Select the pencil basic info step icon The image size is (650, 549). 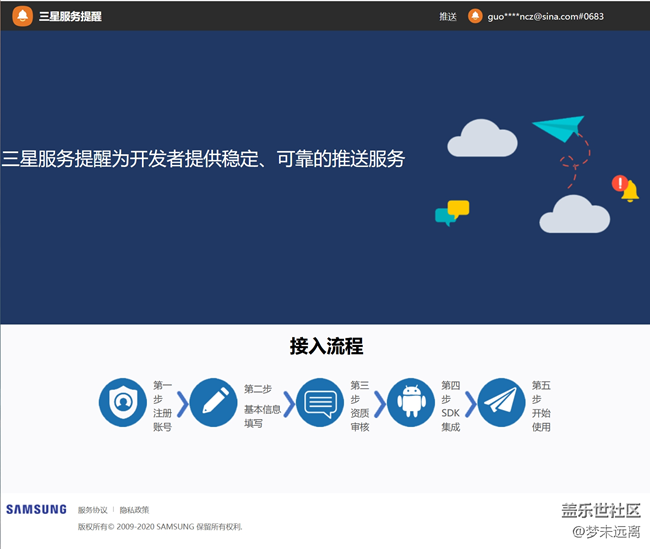click(x=213, y=403)
